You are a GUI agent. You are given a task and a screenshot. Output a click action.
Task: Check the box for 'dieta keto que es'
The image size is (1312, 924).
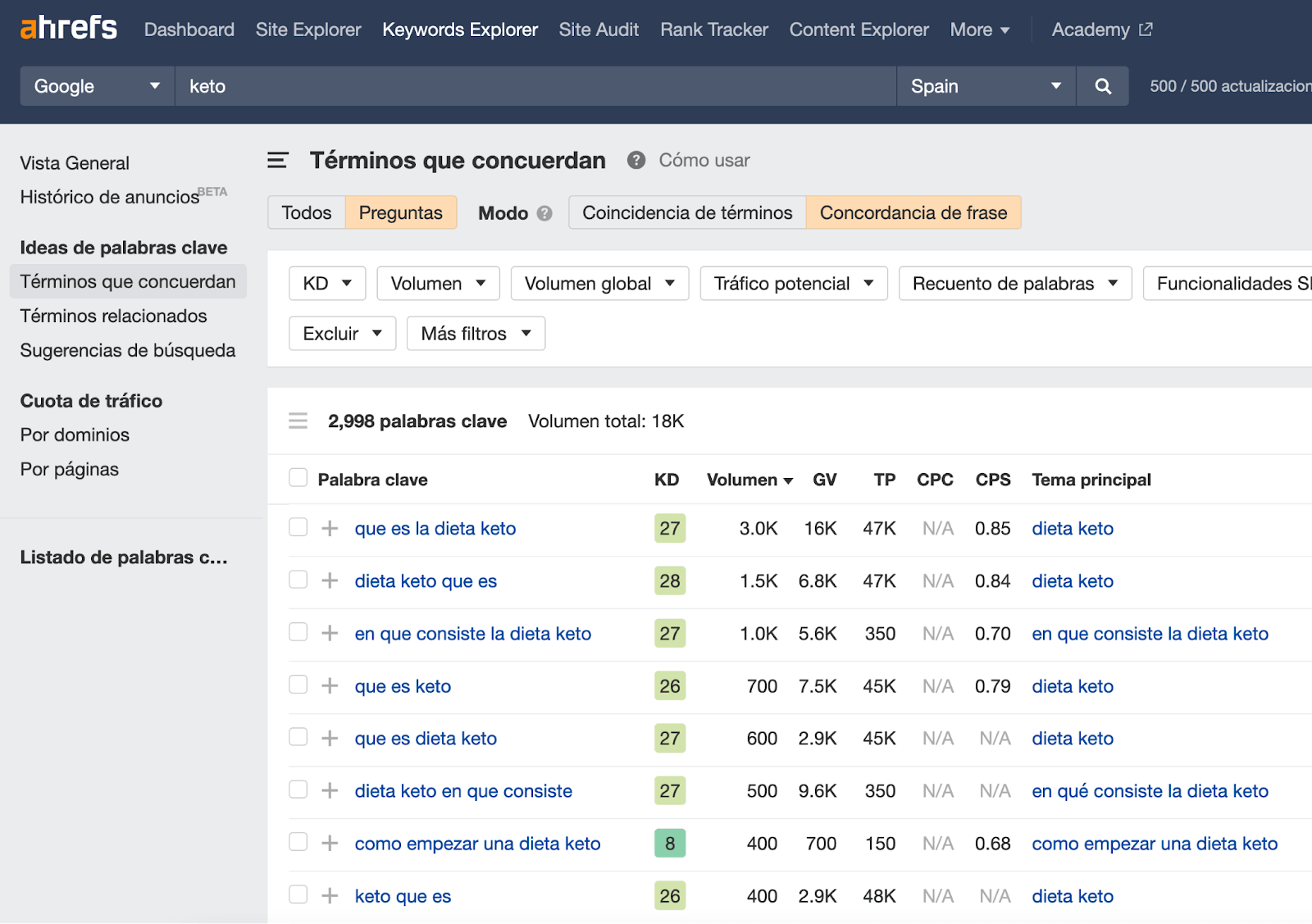(x=298, y=580)
